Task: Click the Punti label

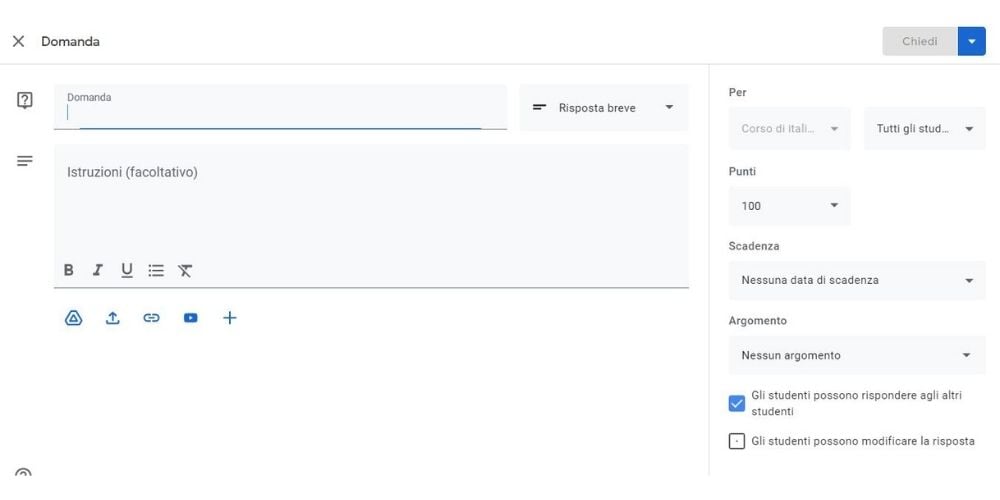Action: [742, 172]
